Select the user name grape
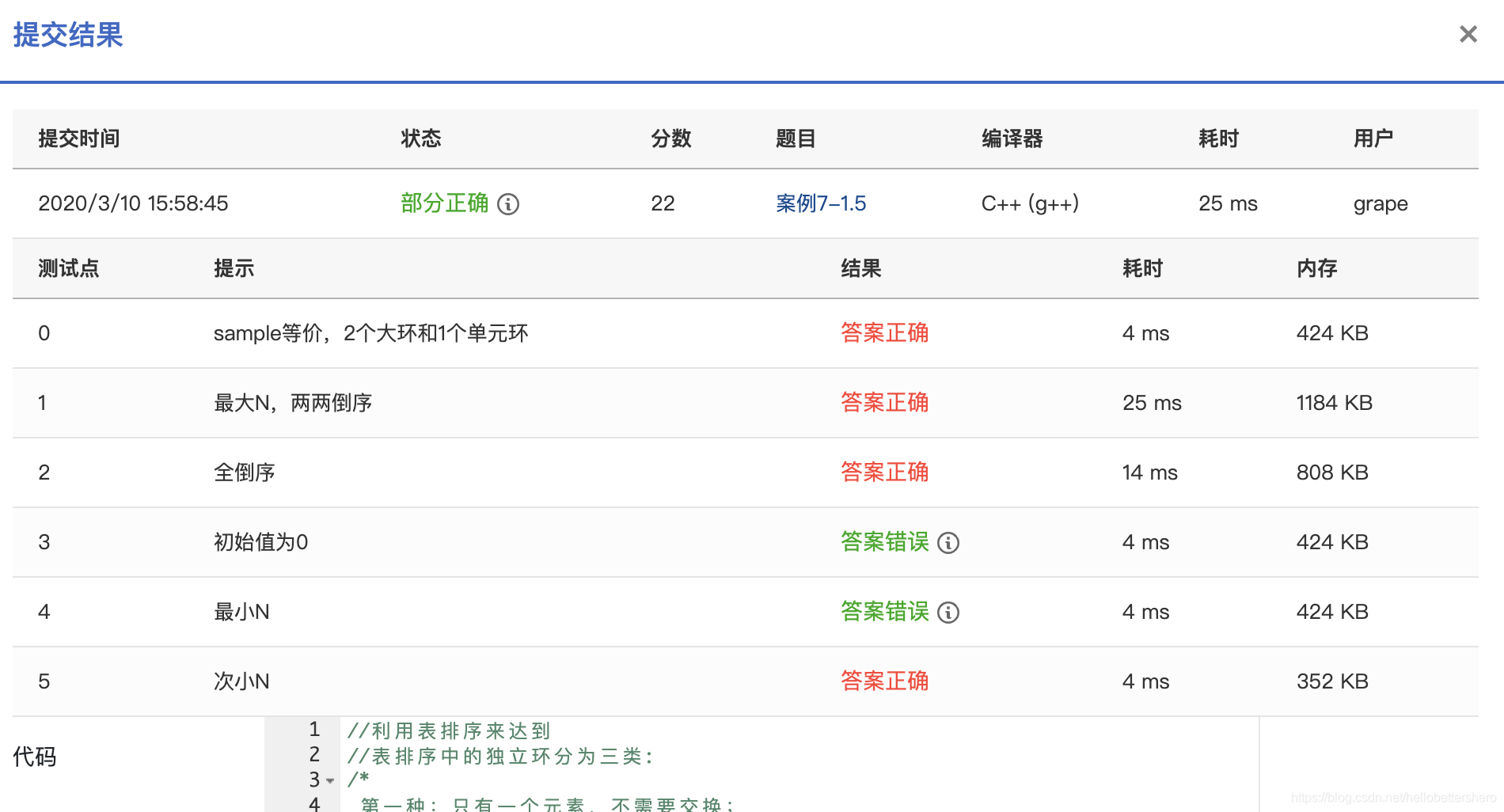Image resolution: width=1504 pixels, height=812 pixels. click(1381, 204)
